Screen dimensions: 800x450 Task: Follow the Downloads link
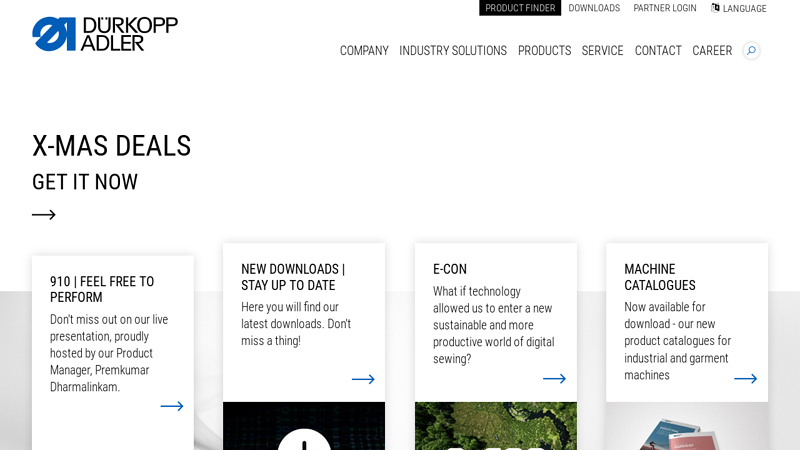coord(594,8)
